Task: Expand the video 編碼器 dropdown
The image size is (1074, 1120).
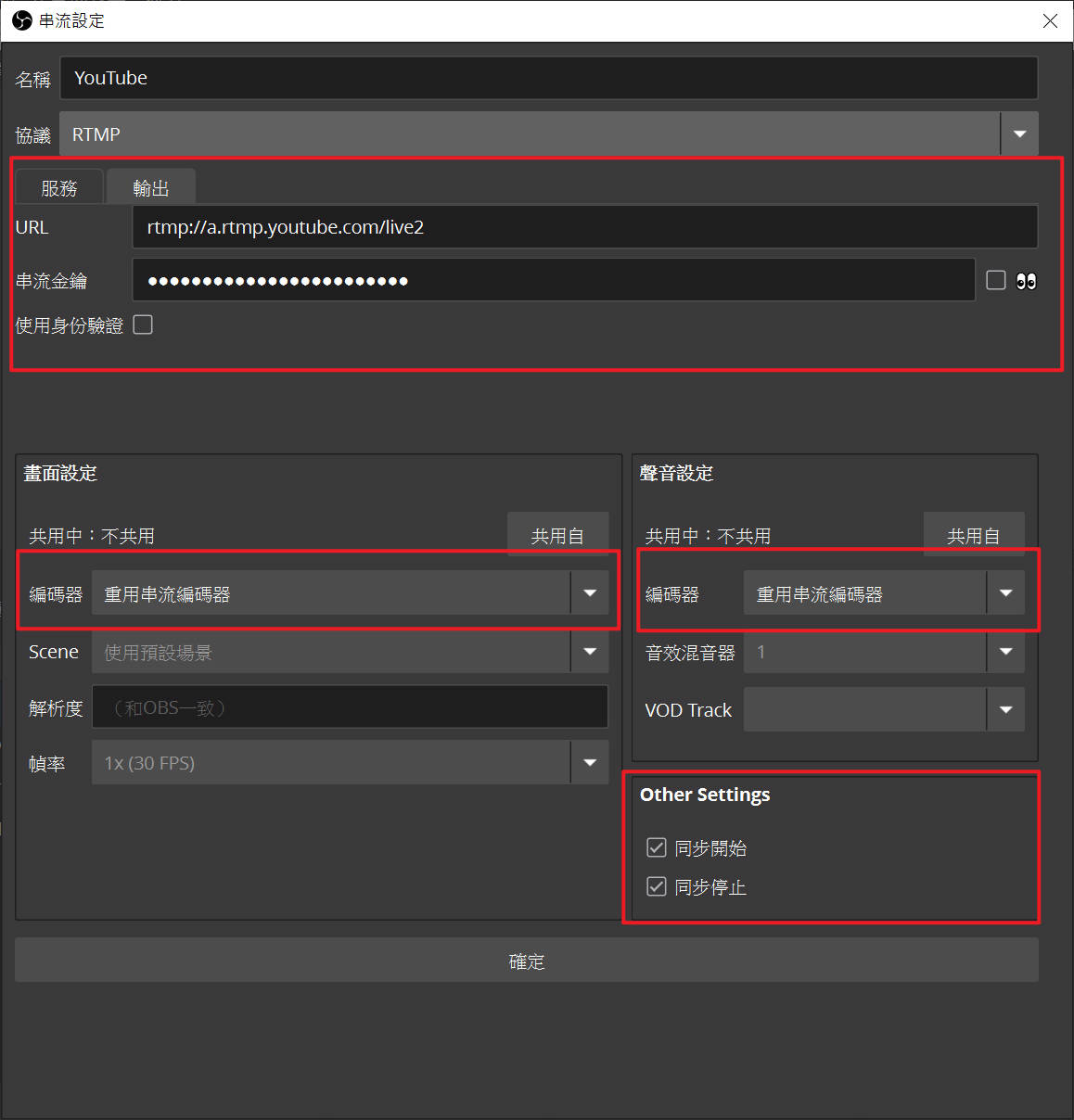Action: (590, 593)
